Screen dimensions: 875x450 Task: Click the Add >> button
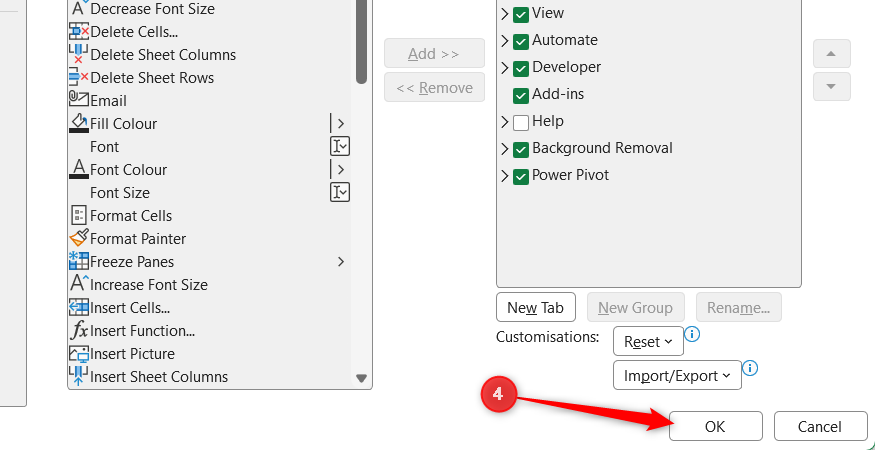(434, 54)
